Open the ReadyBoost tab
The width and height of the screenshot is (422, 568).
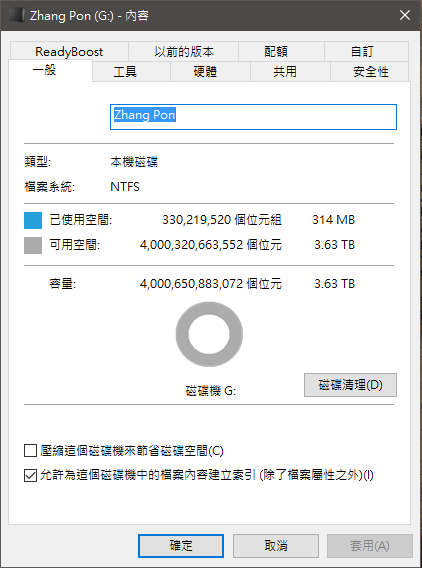(x=69, y=51)
